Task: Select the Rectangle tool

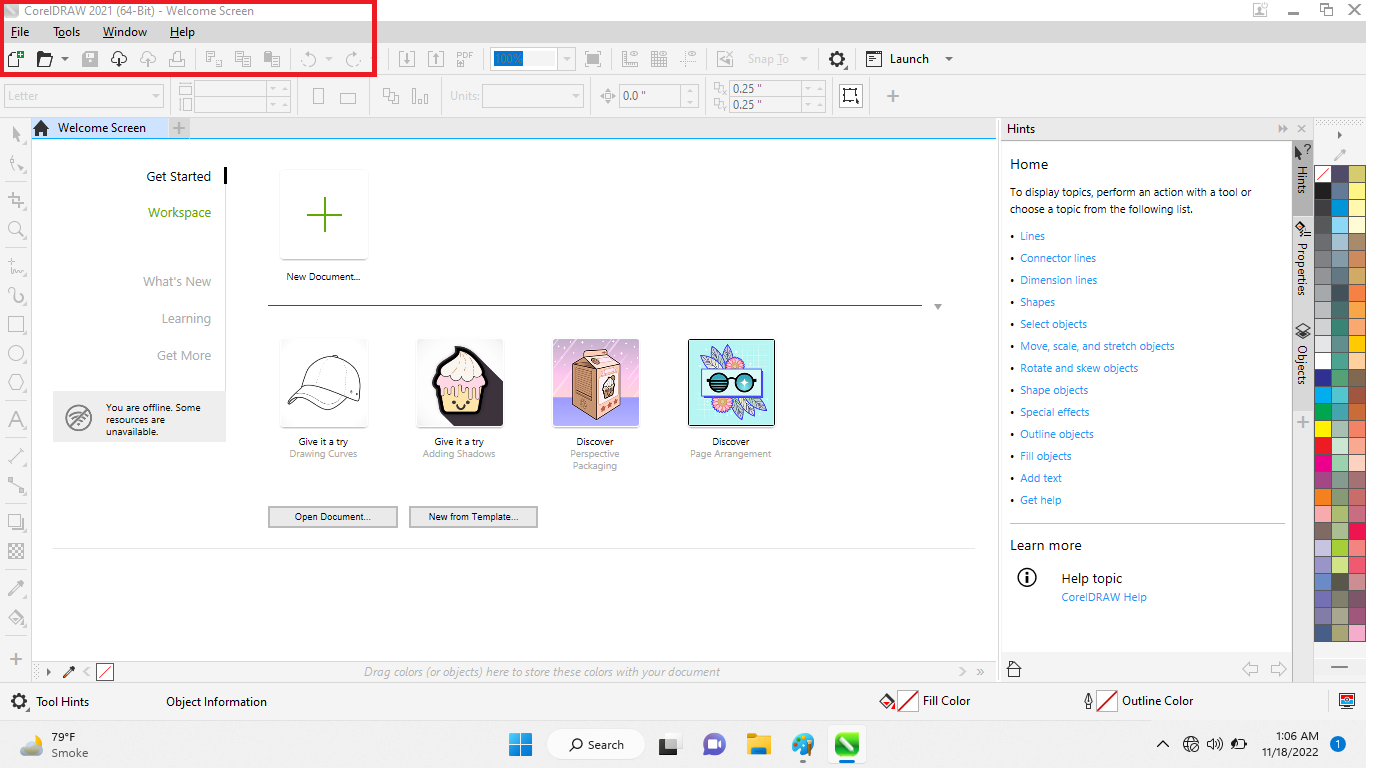Action: [16, 325]
